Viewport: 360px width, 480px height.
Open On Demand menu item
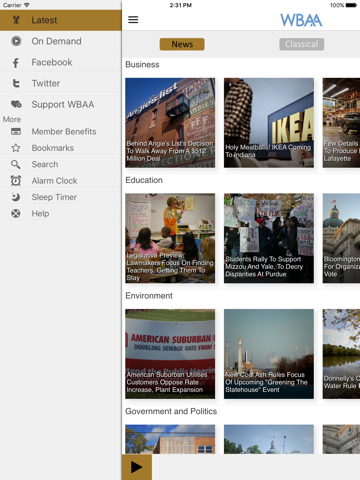pos(61,41)
